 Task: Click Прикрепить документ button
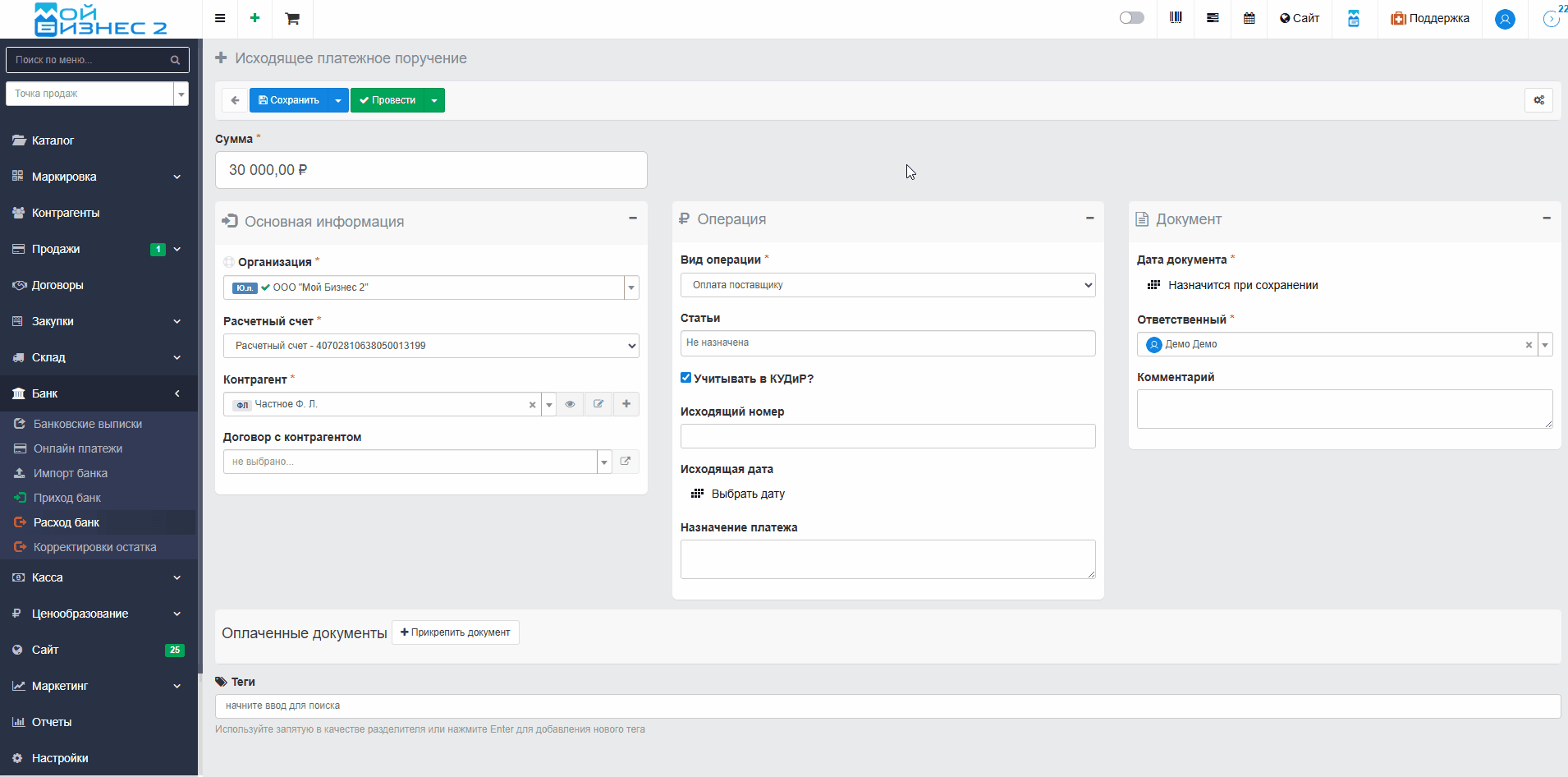tap(456, 632)
